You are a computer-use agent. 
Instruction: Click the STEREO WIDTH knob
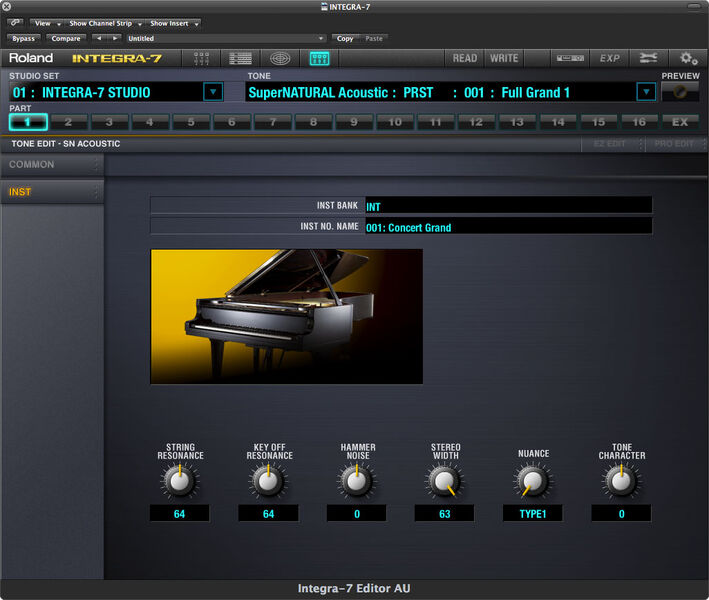point(444,481)
